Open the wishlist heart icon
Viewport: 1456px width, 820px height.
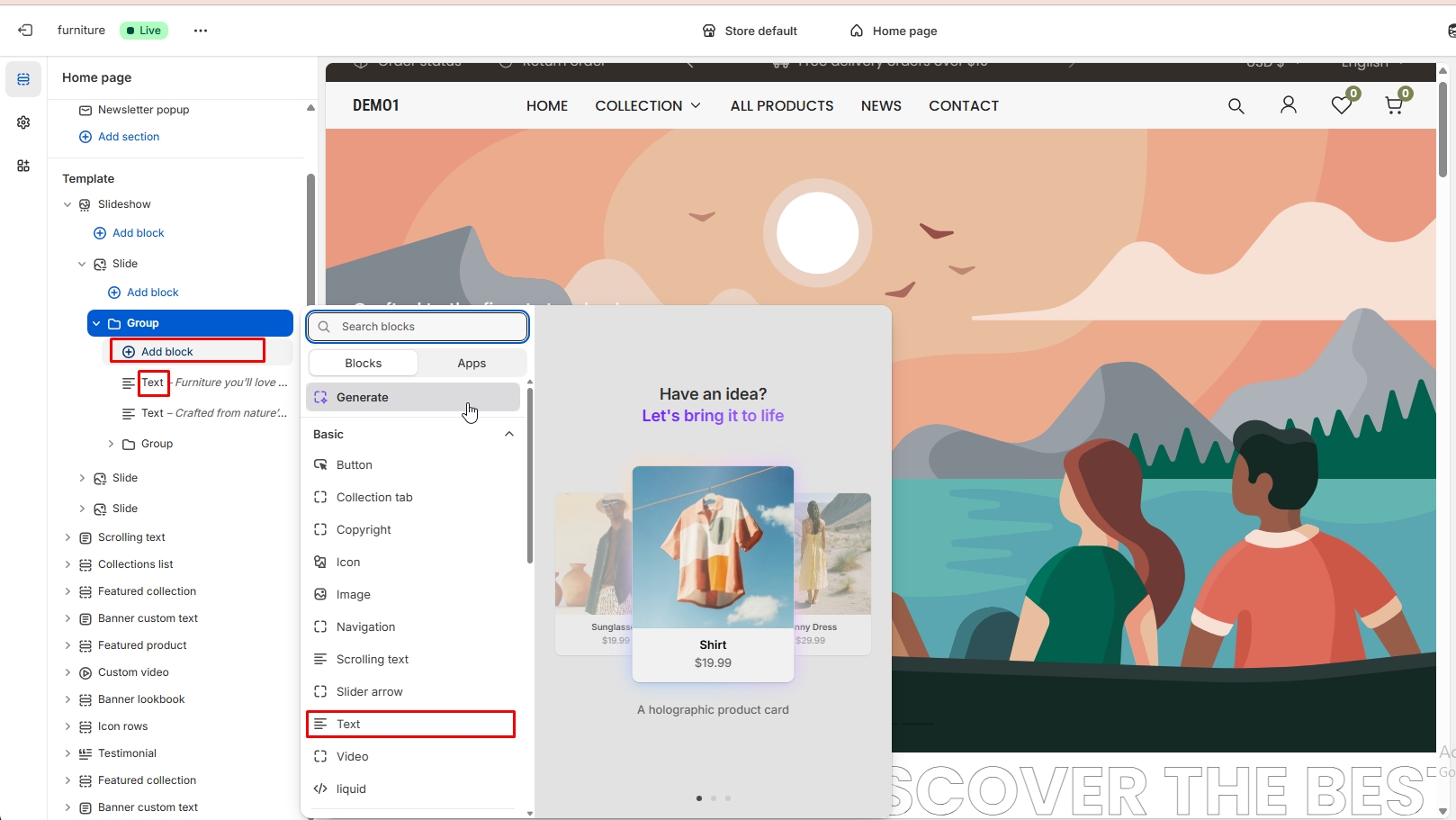click(x=1341, y=105)
